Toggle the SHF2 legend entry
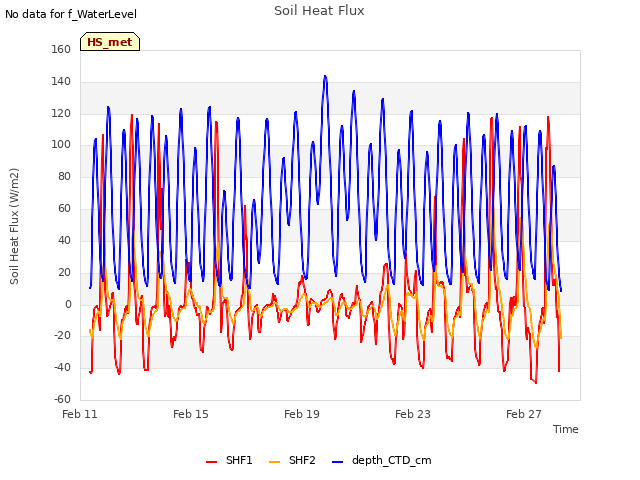 point(292,460)
